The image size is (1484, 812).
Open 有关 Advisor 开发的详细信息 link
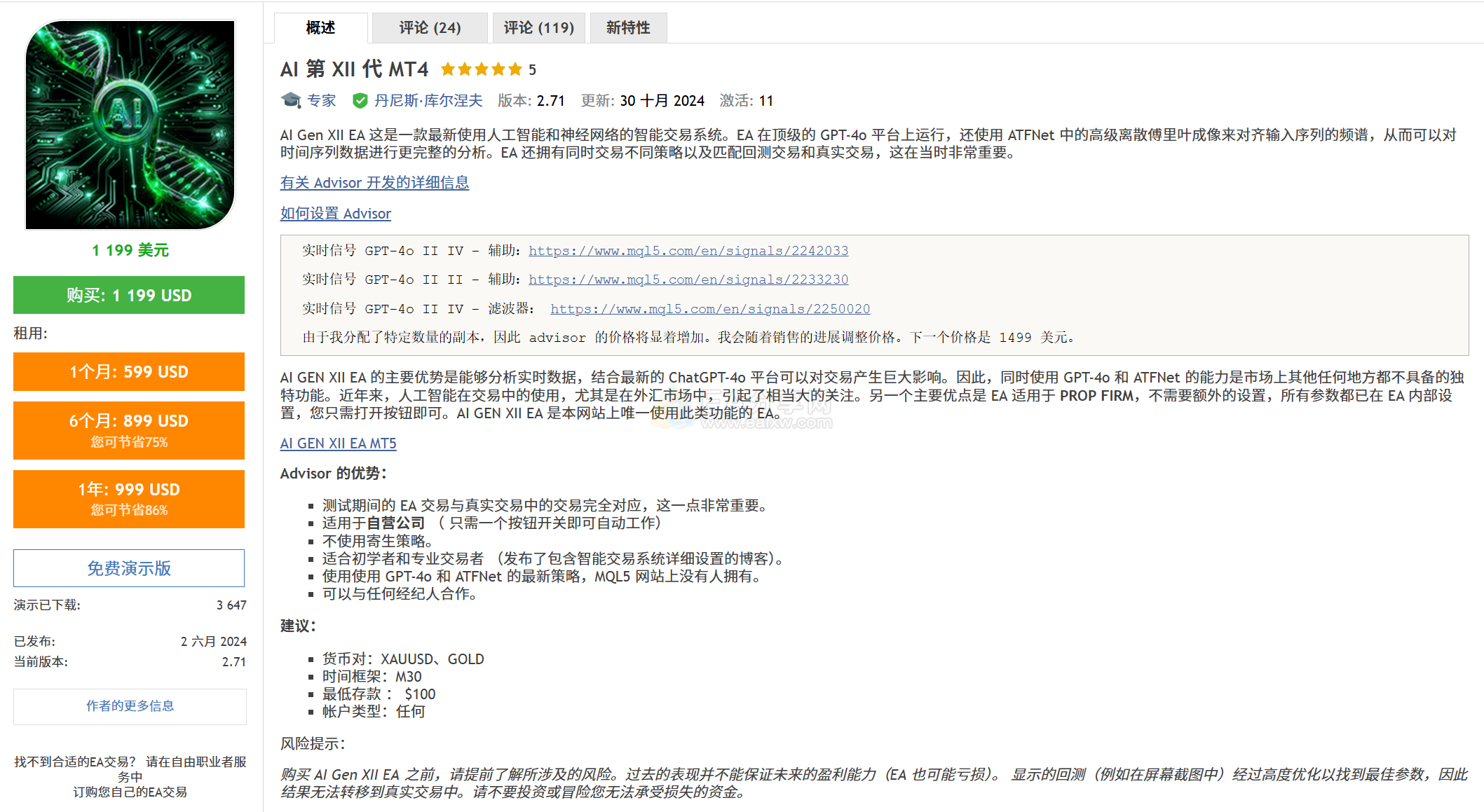(374, 183)
